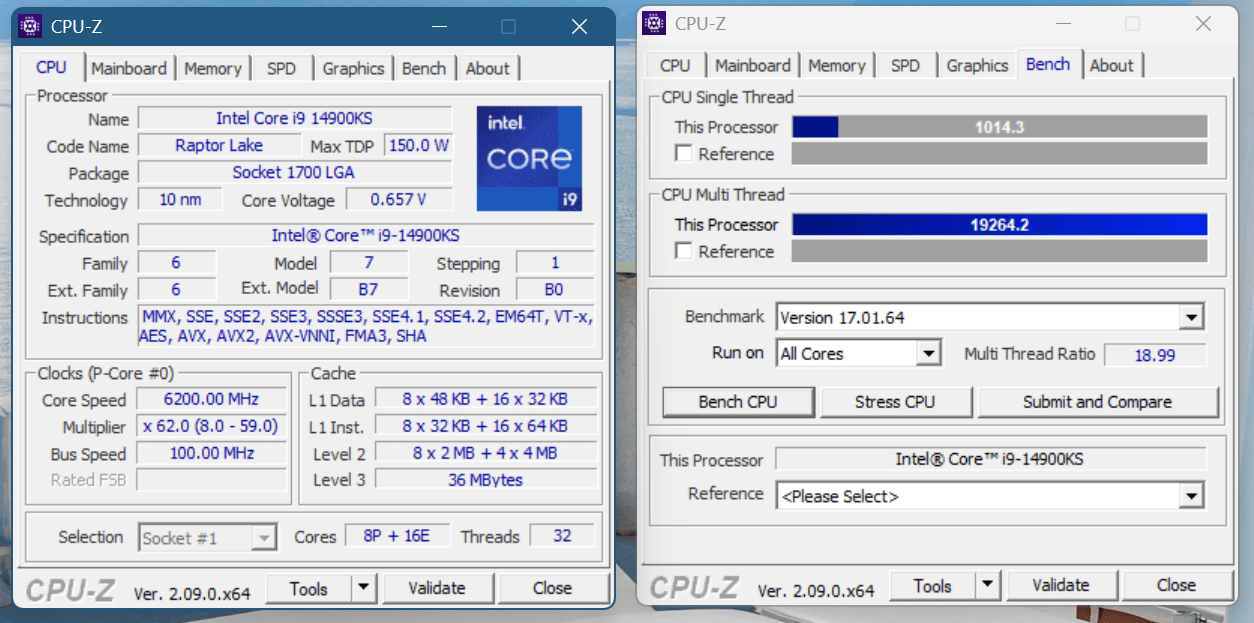The width and height of the screenshot is (1254, 623).
Task: Click Tools button in right Bench window
Action: (x=932, y=585)
